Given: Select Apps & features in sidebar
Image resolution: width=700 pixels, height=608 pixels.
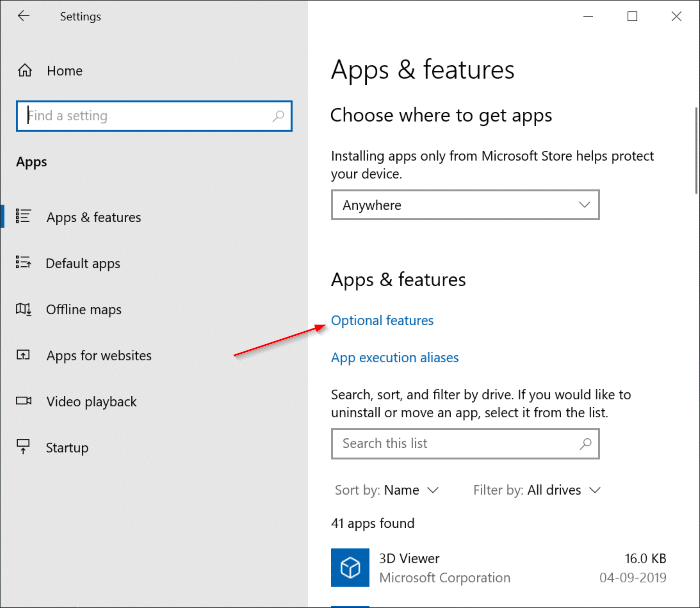Looking at the screenshot, I should click(x=94, y=217).
